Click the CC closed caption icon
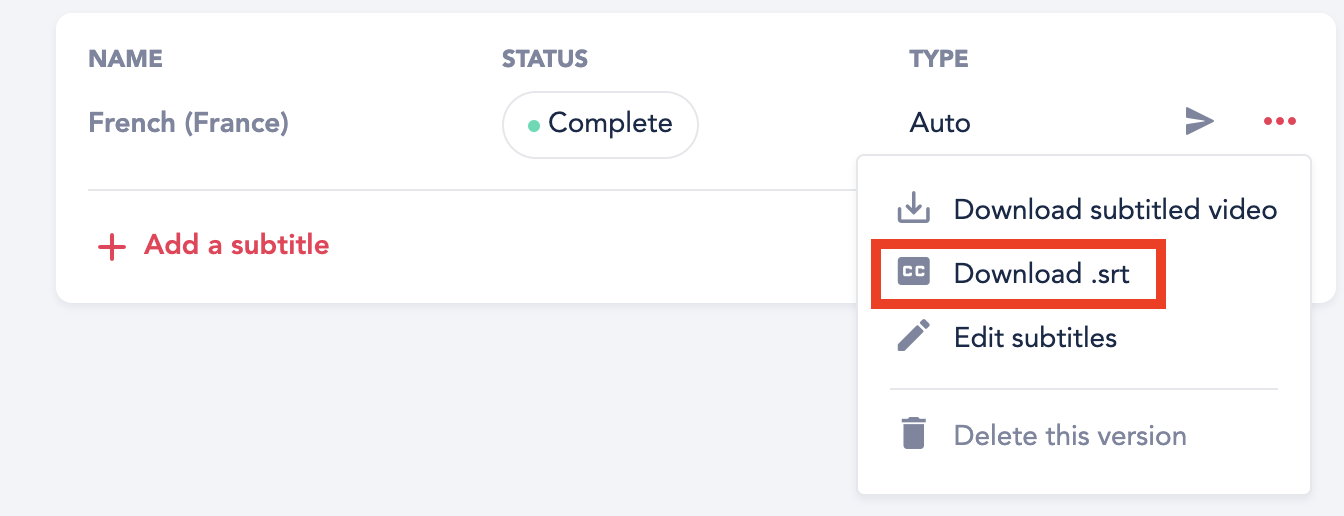 click(x=913, y=272)
